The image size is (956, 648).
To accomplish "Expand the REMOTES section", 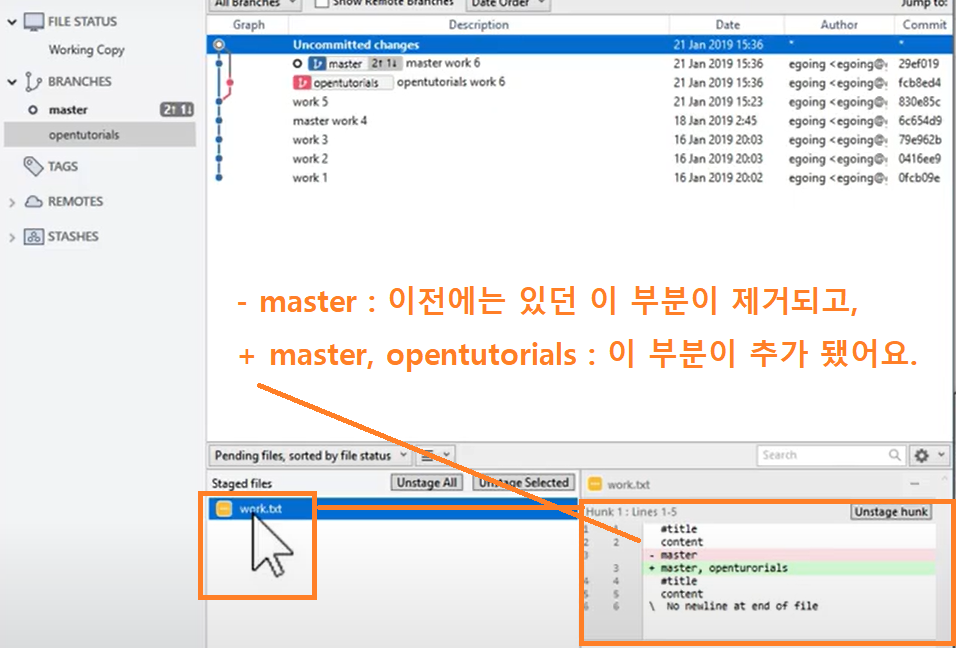I will (x=12, y=202).
